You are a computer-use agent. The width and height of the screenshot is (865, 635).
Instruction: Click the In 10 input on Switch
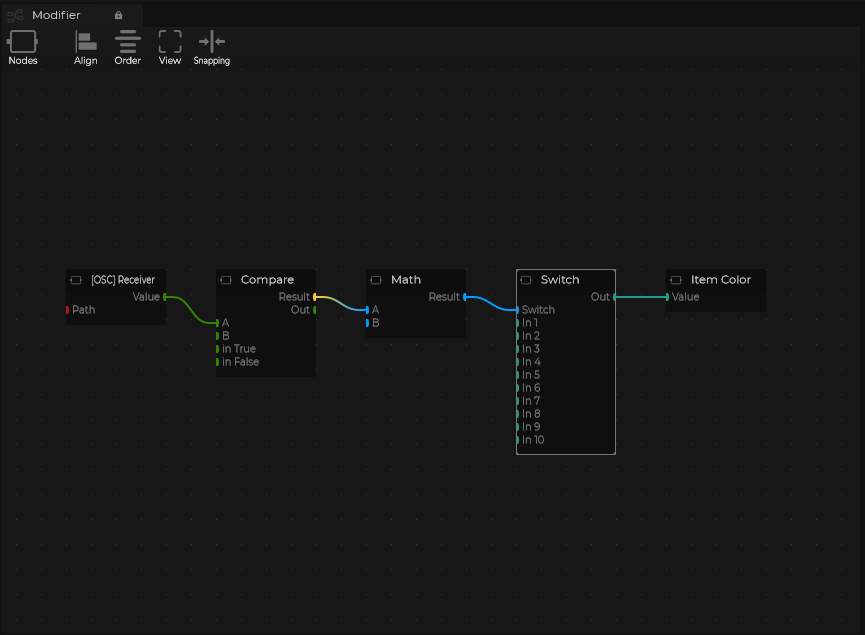click(518, 440)
